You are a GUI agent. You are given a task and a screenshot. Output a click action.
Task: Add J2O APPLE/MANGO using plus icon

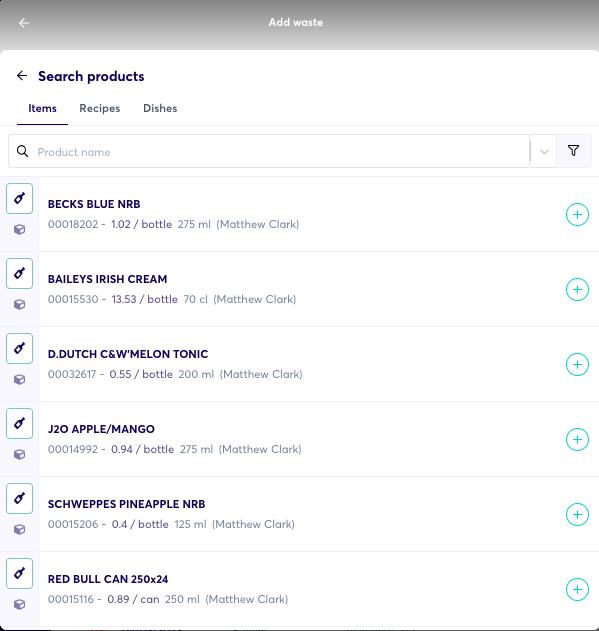(577, 439)
